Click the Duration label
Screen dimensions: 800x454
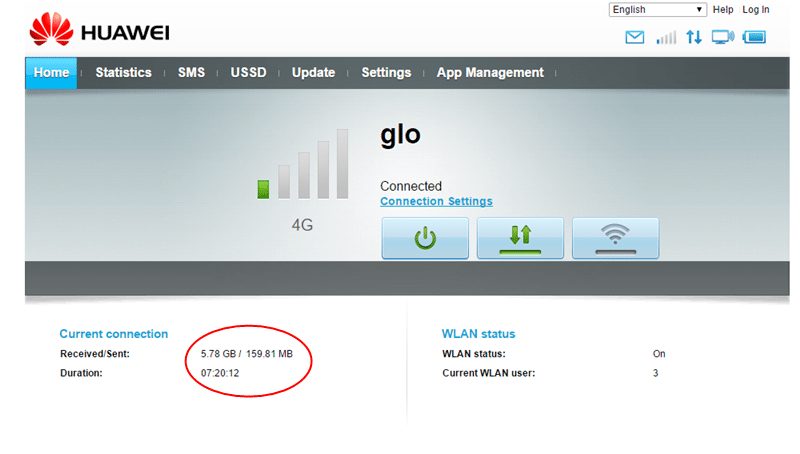click(81, 373)
